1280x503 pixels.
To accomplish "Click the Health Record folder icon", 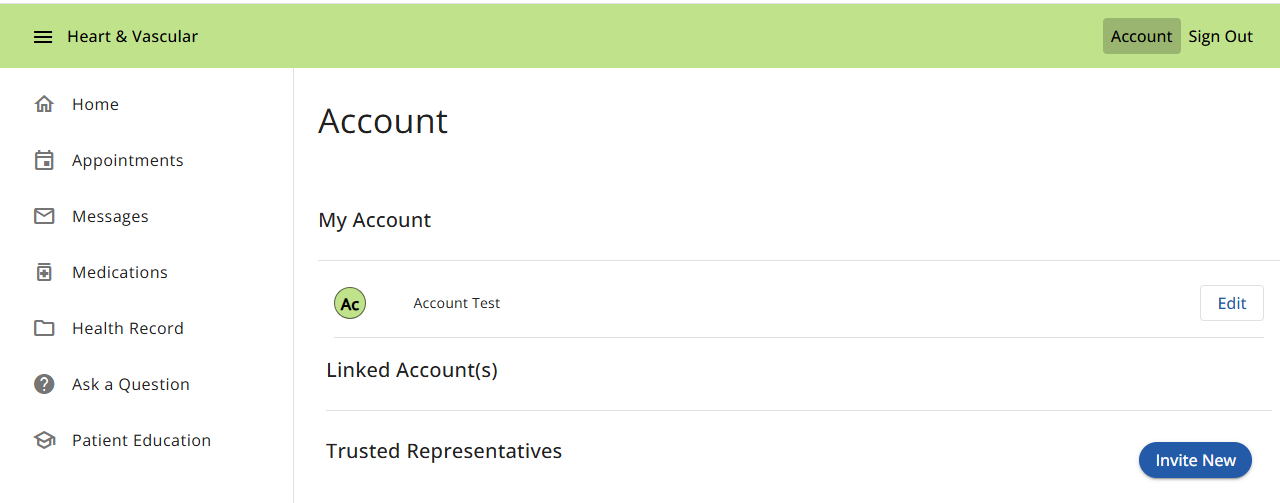I will [x=44, y=328].
